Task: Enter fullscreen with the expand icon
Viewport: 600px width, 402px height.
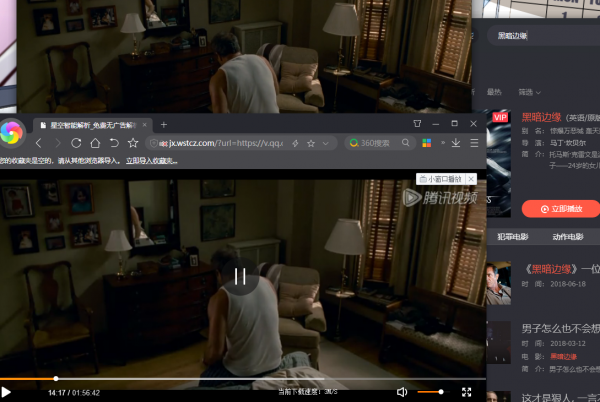Action: pyautogui.click(x=466, y=392)
